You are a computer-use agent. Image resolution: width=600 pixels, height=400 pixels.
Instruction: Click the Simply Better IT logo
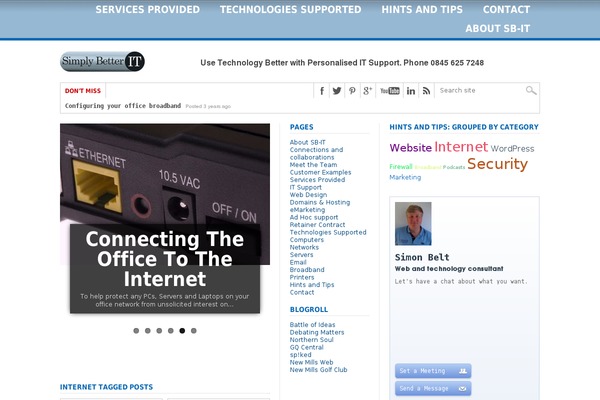click(102, 61)
